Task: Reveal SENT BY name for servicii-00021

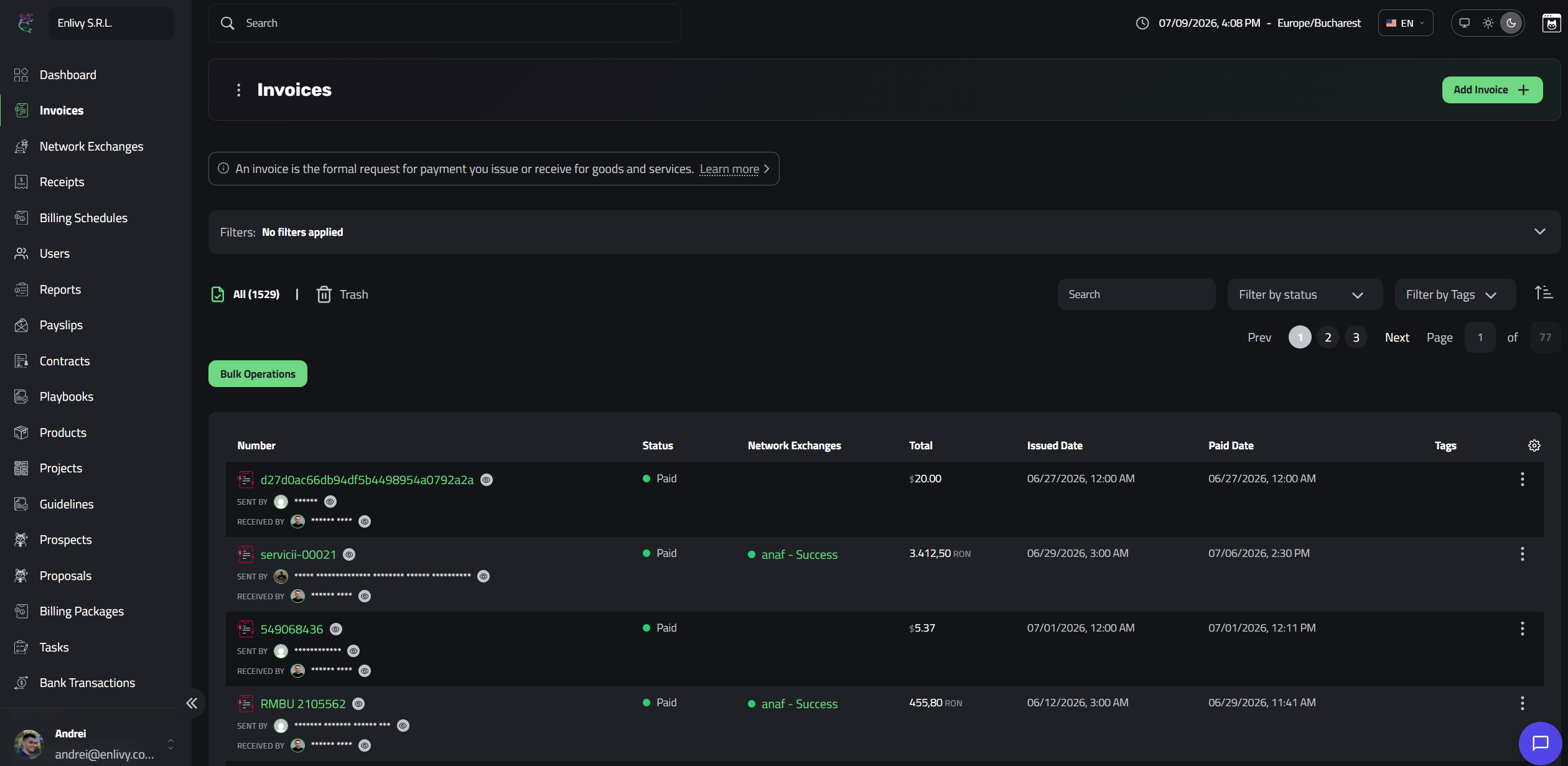Action: point(483,576)
